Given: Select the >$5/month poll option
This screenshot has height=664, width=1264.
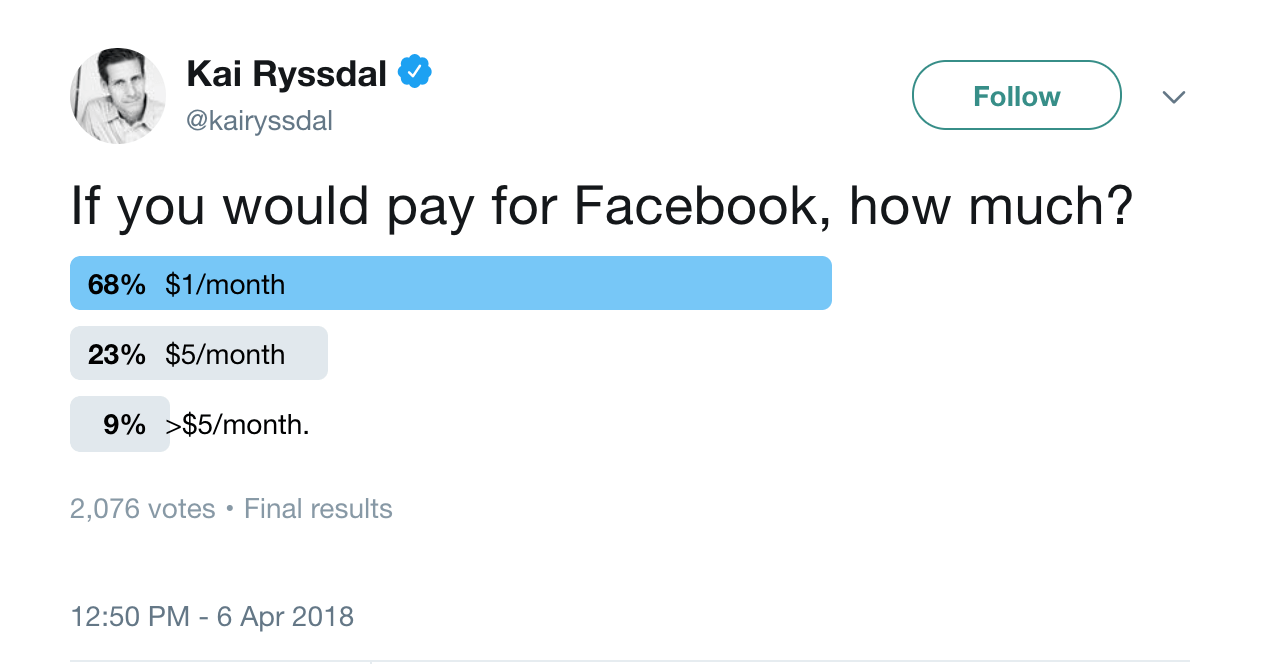Looking at the screenshot, I should point(120,424).
